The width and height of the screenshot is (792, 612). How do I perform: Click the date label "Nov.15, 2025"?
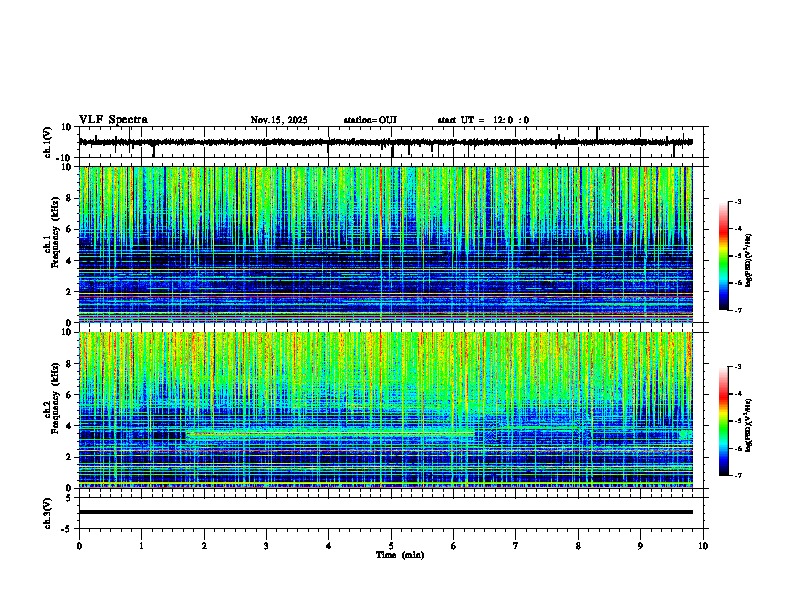pyautogui.click(x=279, y=120)
